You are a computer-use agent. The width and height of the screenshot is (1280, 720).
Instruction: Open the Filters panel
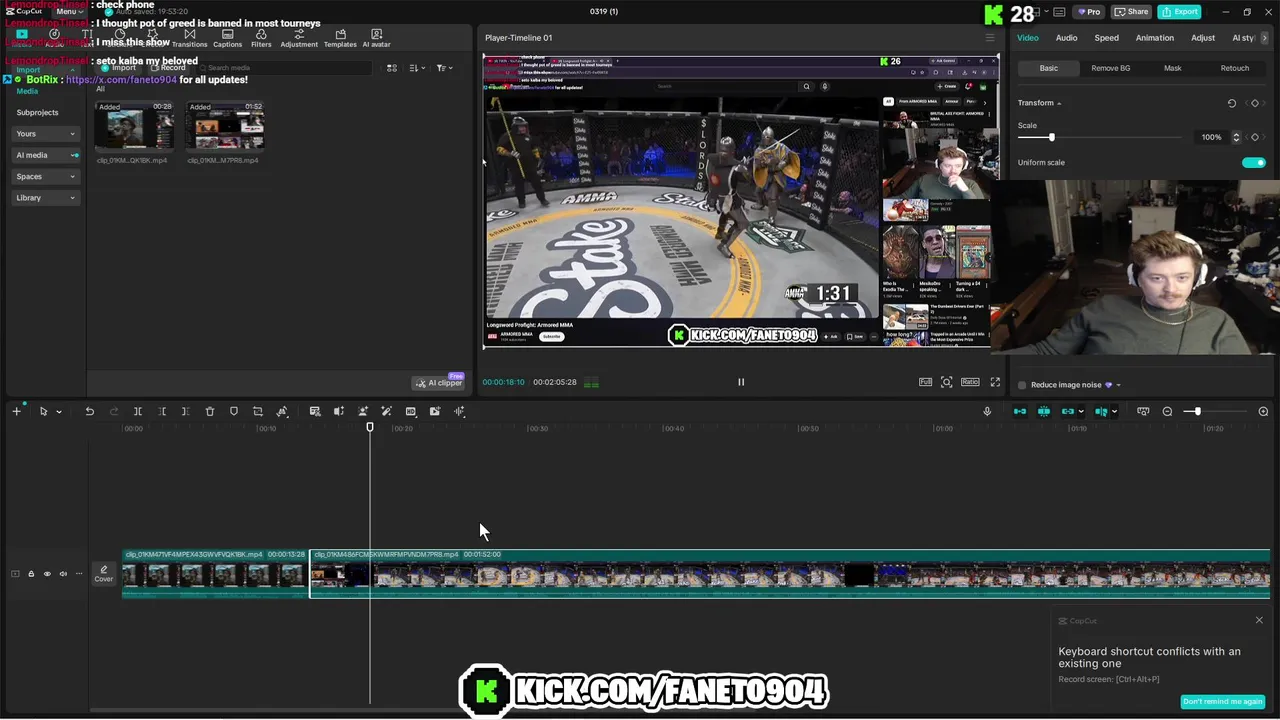pyautogui.click(x=261, y=38)
